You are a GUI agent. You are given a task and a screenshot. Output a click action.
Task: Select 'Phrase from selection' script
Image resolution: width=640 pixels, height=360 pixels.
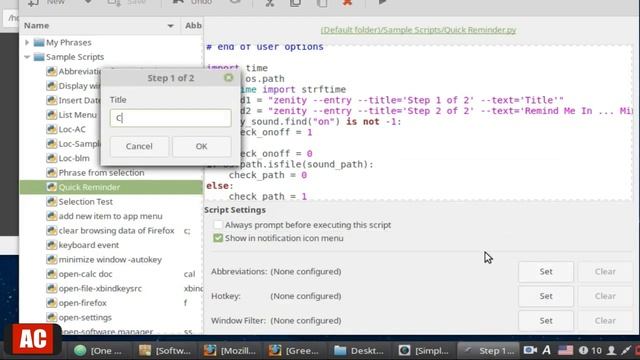101,173
